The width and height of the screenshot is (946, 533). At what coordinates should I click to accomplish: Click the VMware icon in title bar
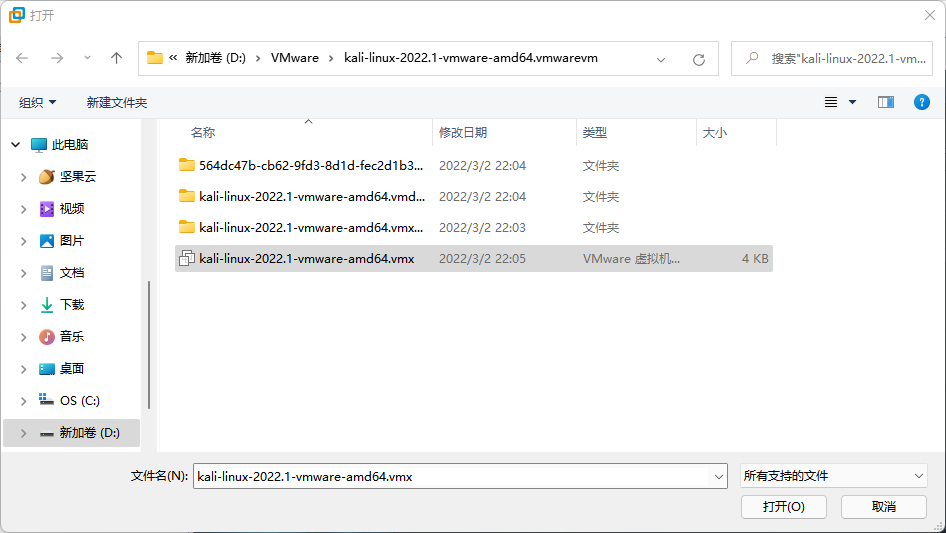(17, 15)
